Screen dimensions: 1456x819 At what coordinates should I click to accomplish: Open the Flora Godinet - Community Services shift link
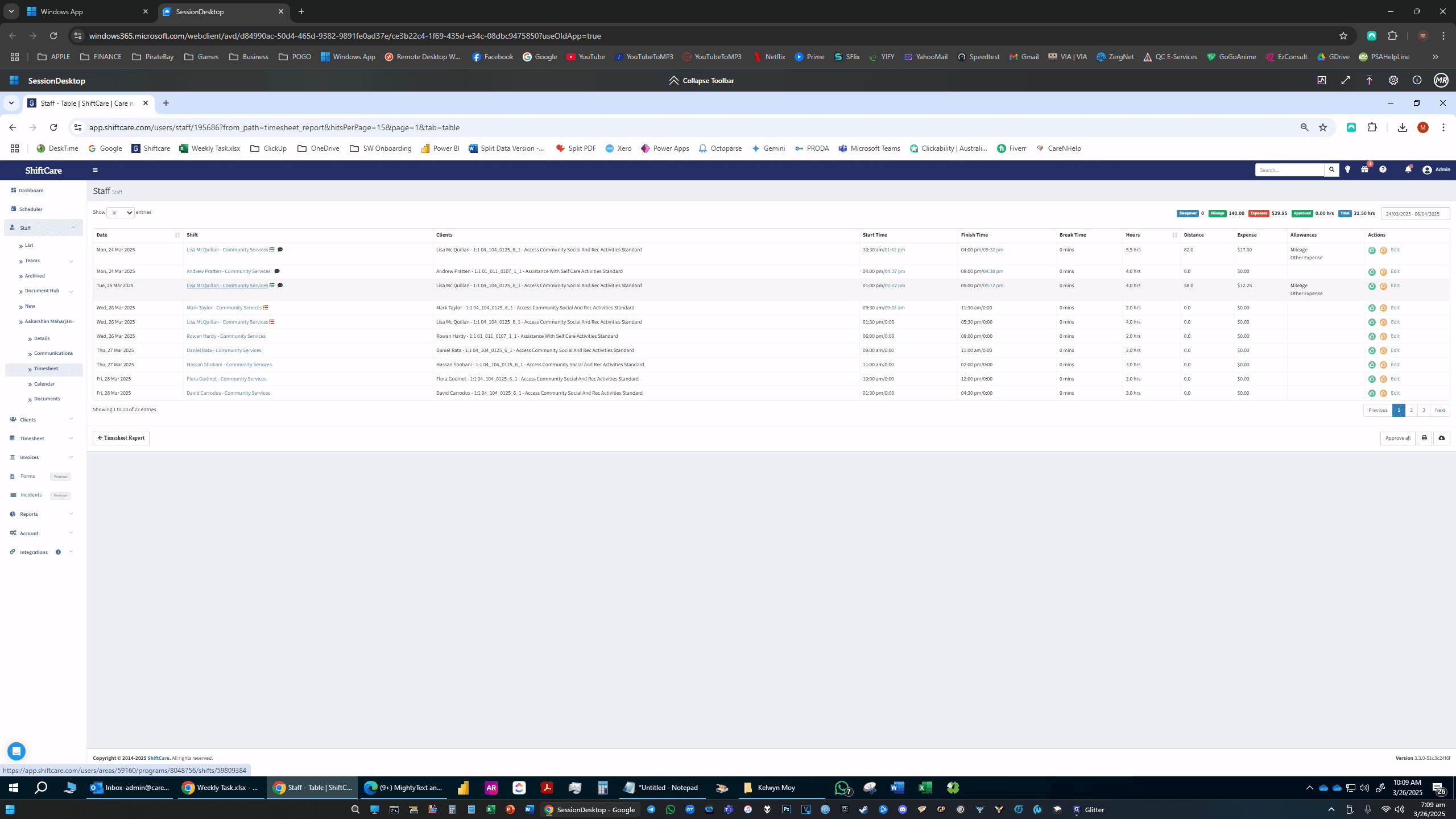click(x=226, y=379)
